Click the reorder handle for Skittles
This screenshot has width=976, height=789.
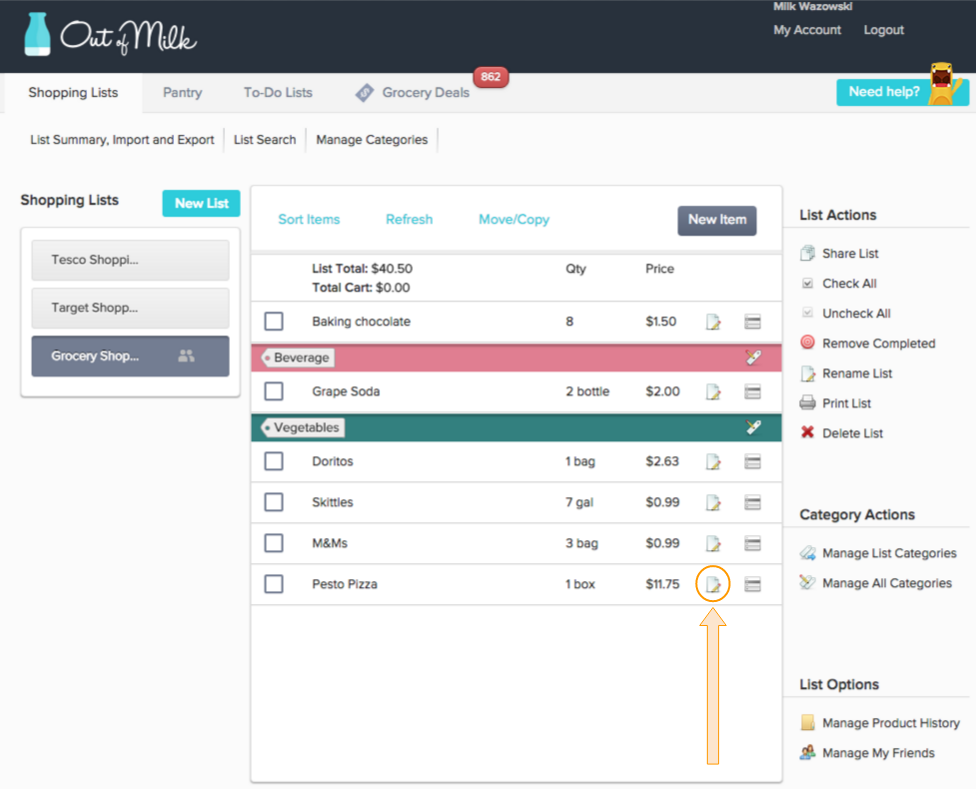coord(753,502)
